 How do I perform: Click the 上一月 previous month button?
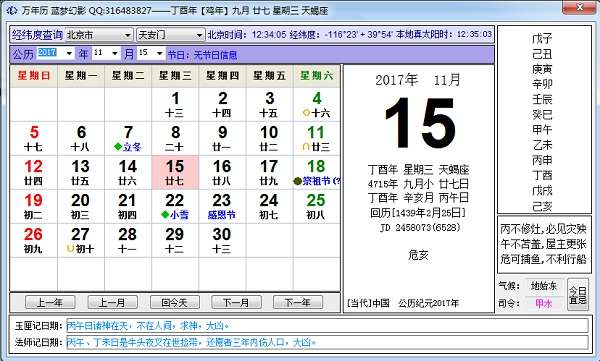[112, 302]
